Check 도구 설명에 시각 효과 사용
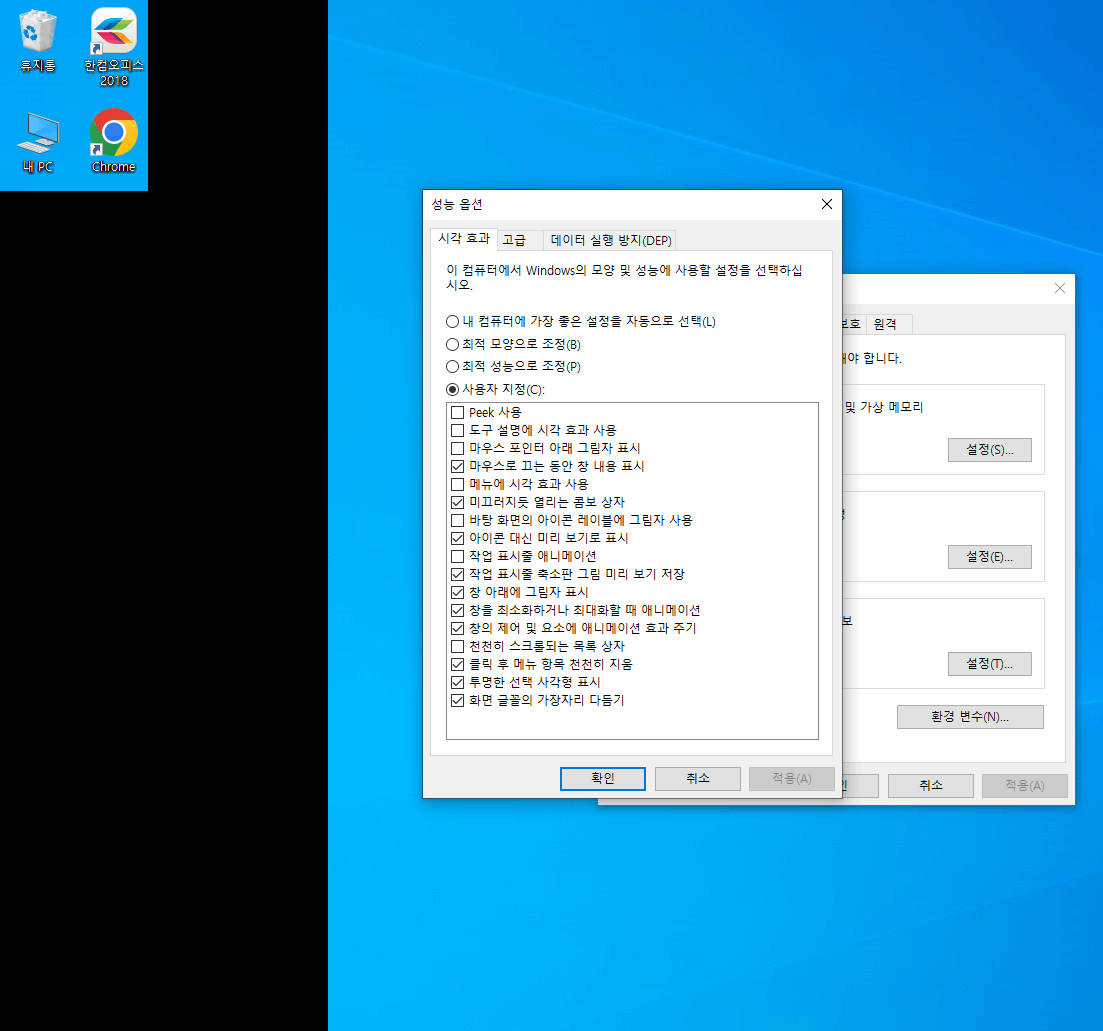This screenshot has height=1031, width=1103. 457,430
